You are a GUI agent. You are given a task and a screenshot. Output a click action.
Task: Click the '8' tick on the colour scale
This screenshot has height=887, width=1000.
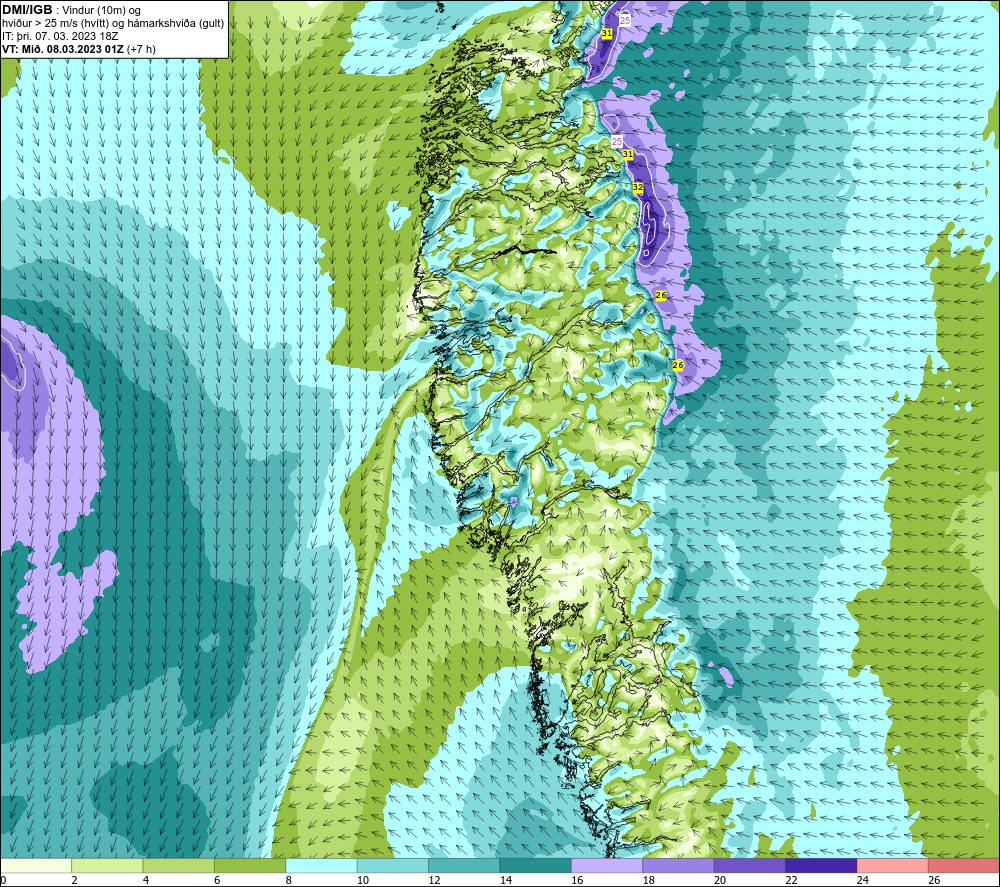tap(289, 880)
